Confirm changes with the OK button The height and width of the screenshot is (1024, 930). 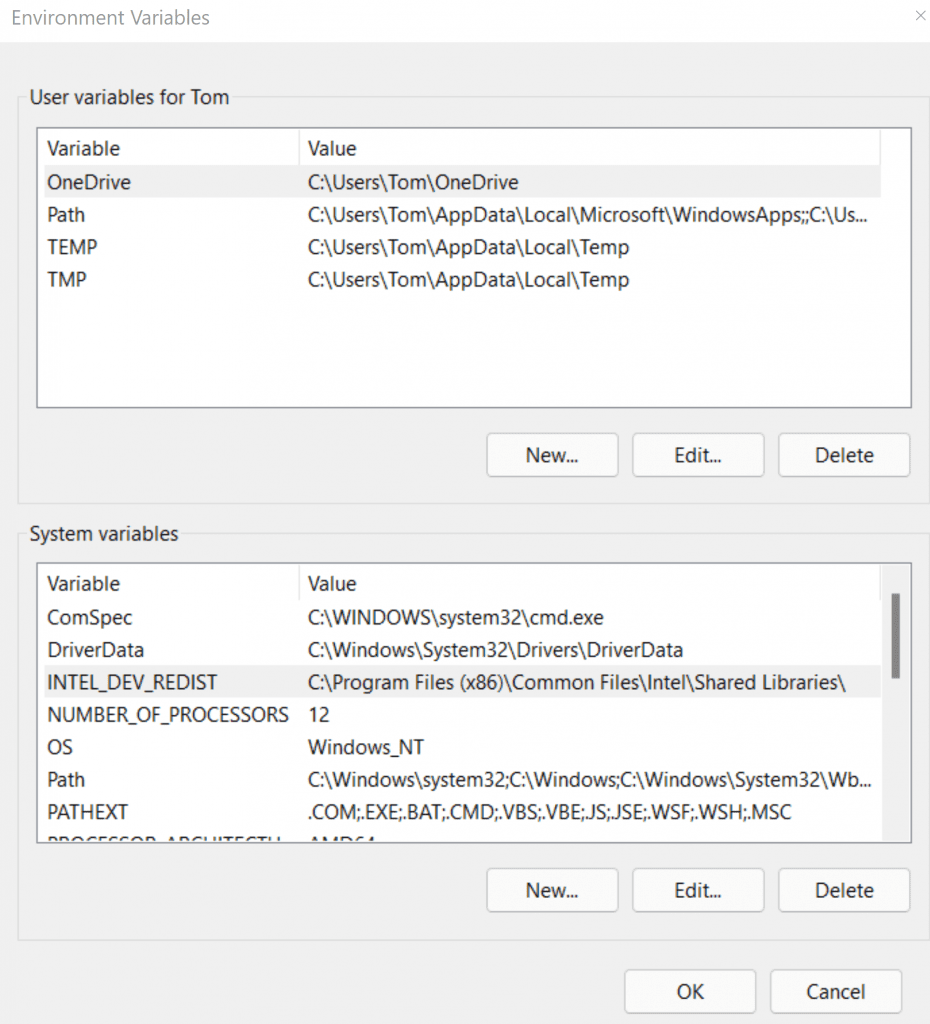tap(690, 991)
